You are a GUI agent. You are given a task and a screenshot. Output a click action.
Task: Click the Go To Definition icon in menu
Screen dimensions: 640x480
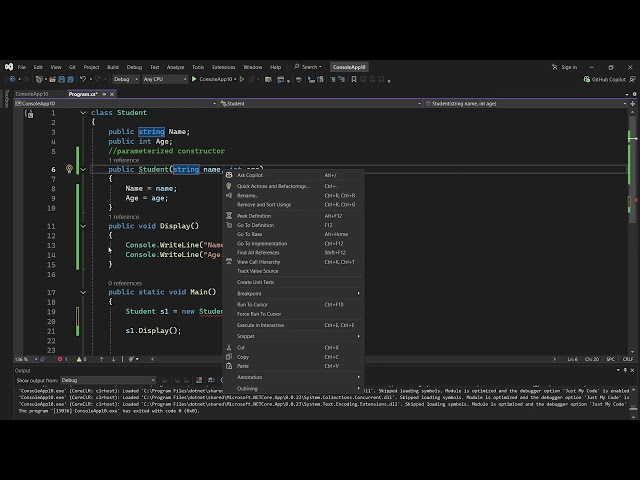[229, 225]
